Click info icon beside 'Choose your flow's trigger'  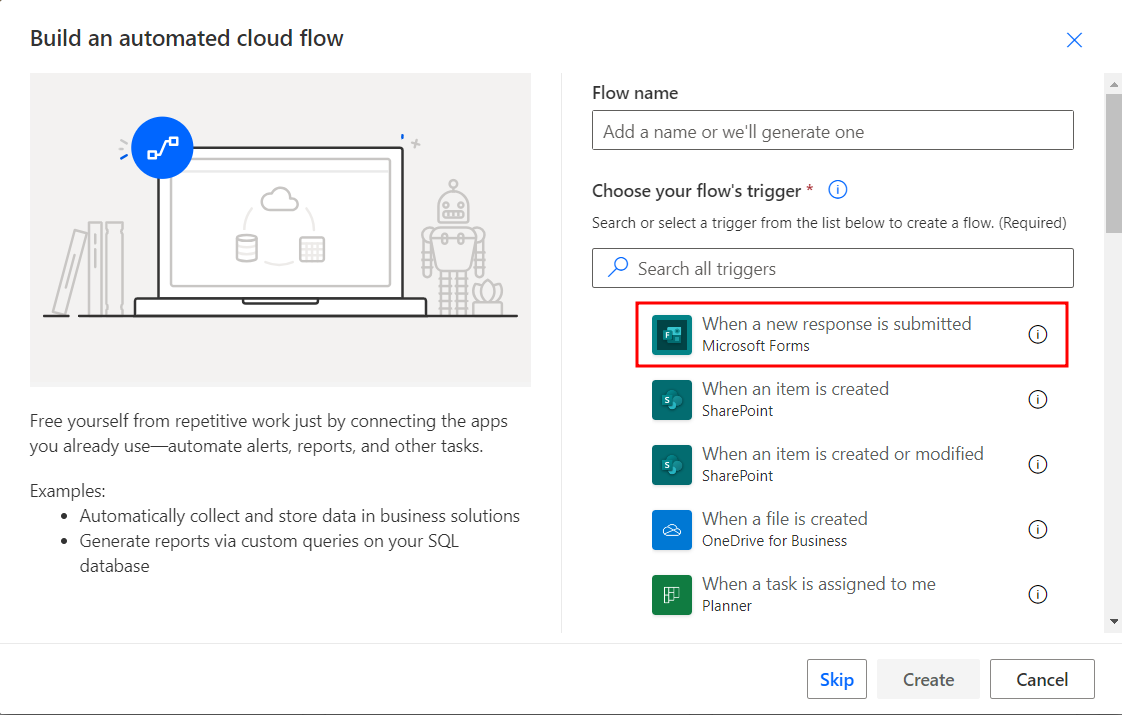837,190
